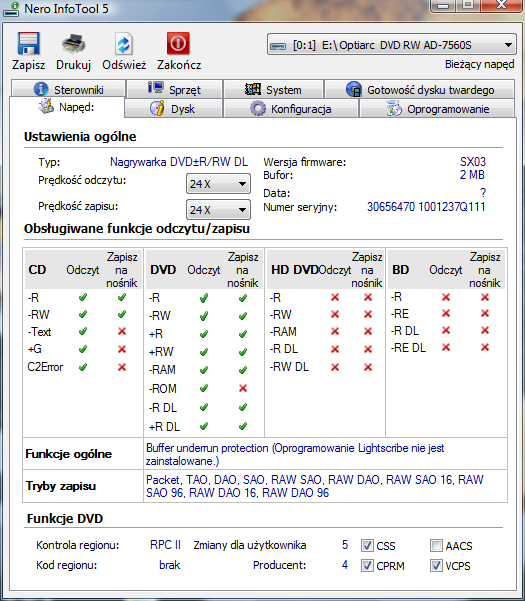Click the RPC II region control value
This screenshot has width=525, height=601.
[165, 545]
